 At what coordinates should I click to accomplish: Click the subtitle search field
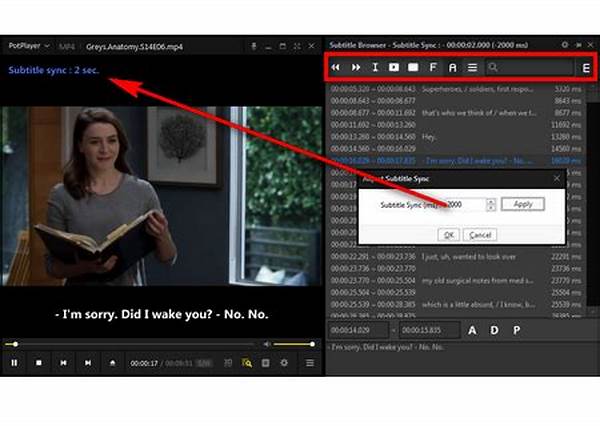[530, 67]
